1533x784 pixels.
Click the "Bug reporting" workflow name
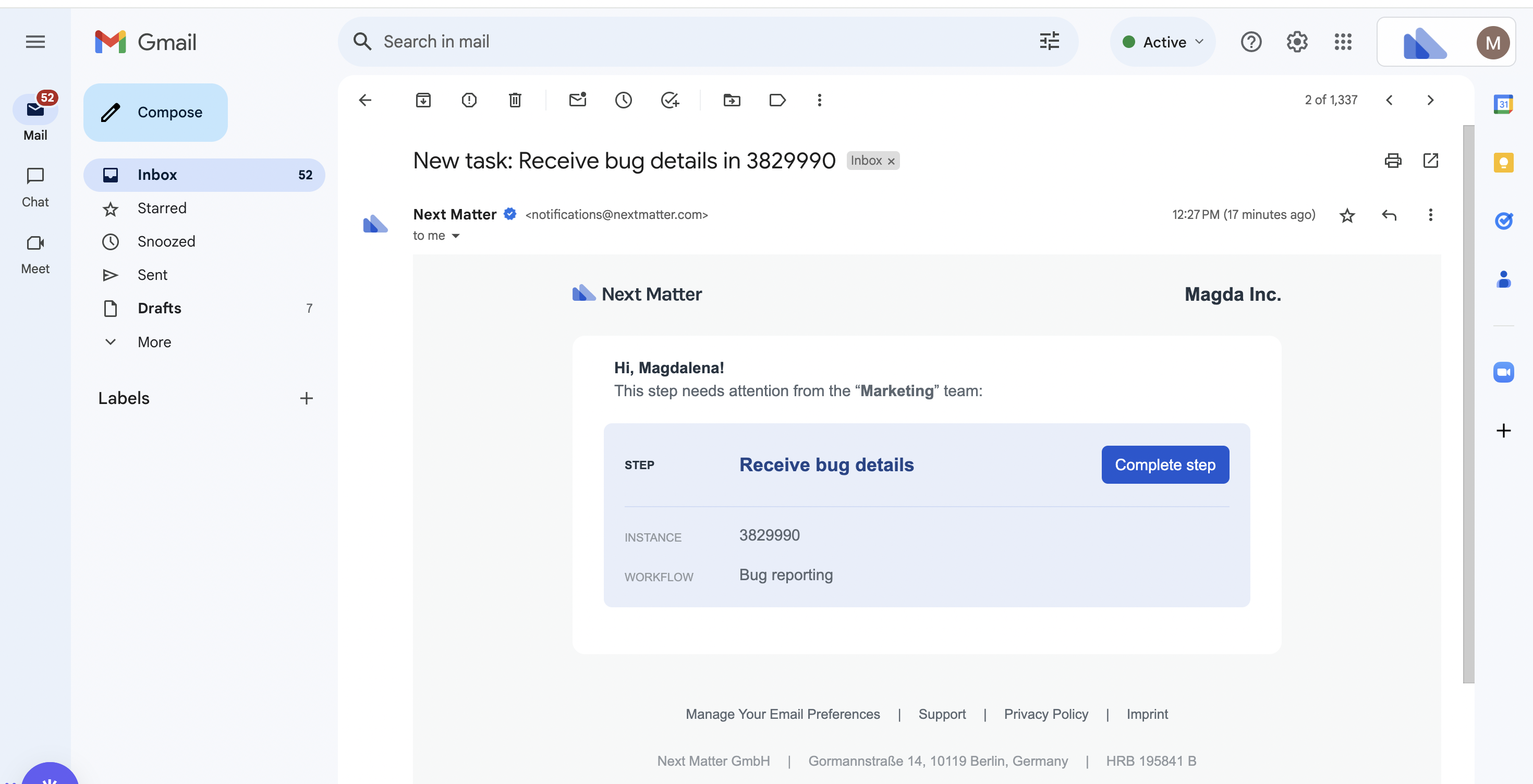[786, 575]
